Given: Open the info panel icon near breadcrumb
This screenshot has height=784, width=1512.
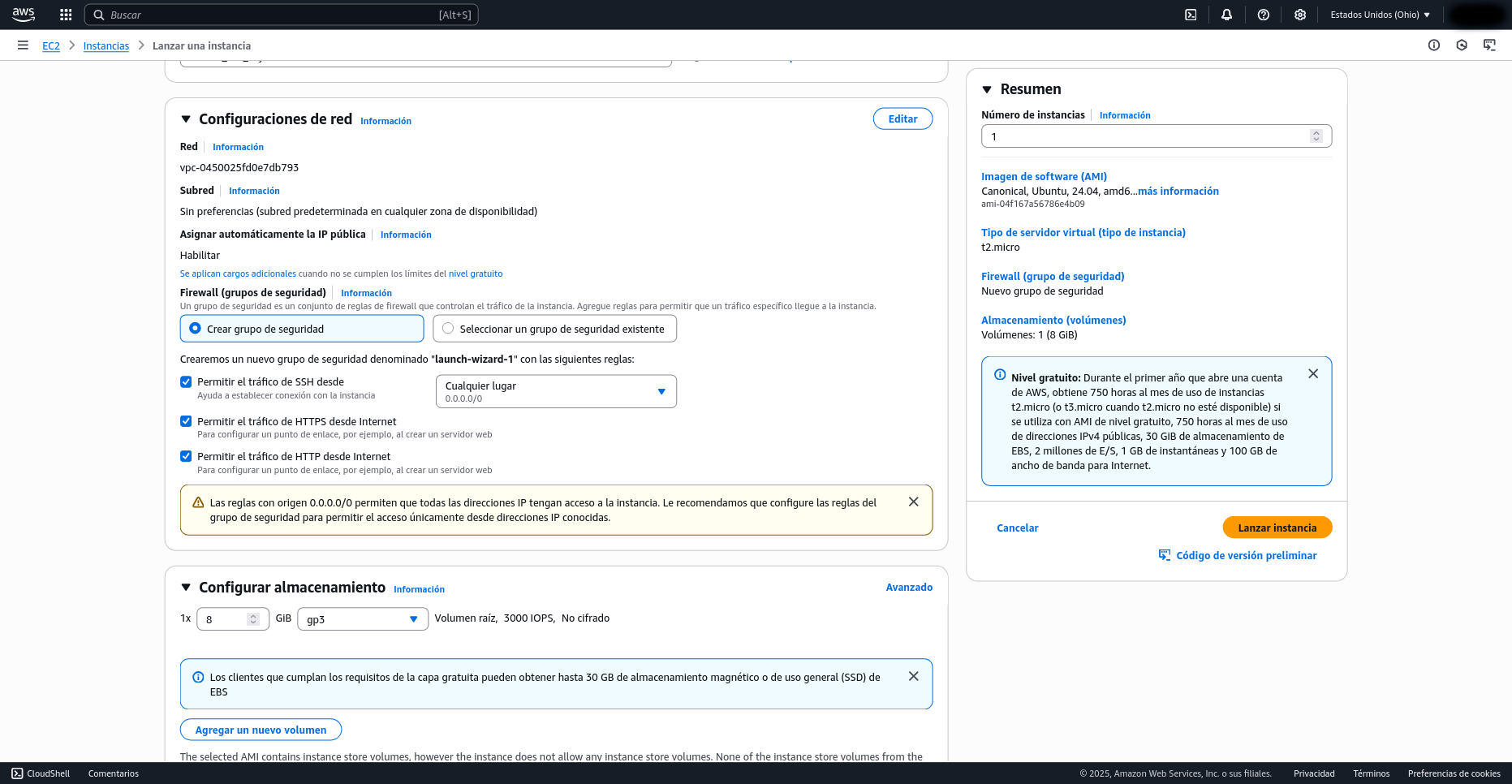Looking at the screenshot, I should click(x=1434, y=45).
